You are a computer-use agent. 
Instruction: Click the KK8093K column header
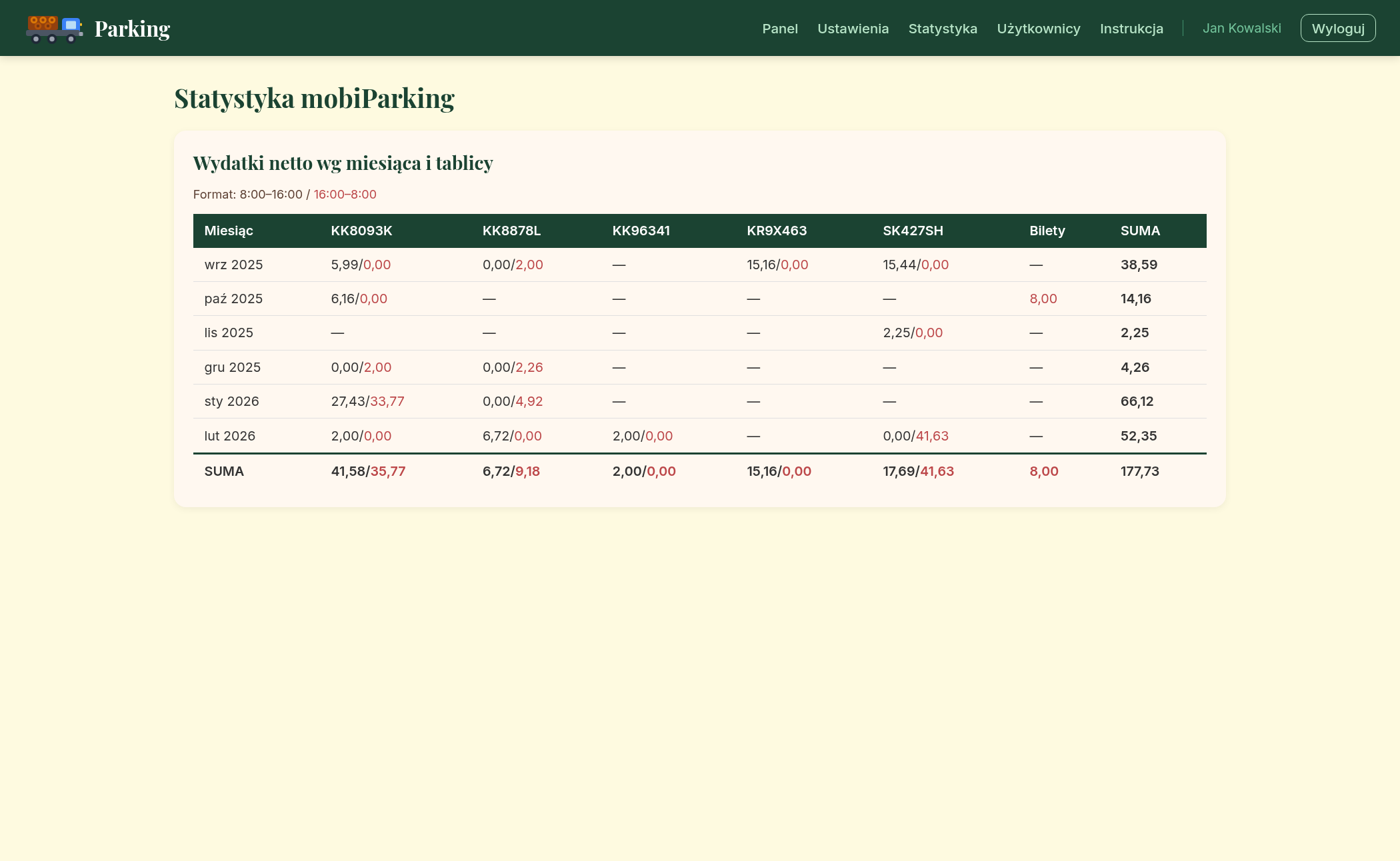361,231
